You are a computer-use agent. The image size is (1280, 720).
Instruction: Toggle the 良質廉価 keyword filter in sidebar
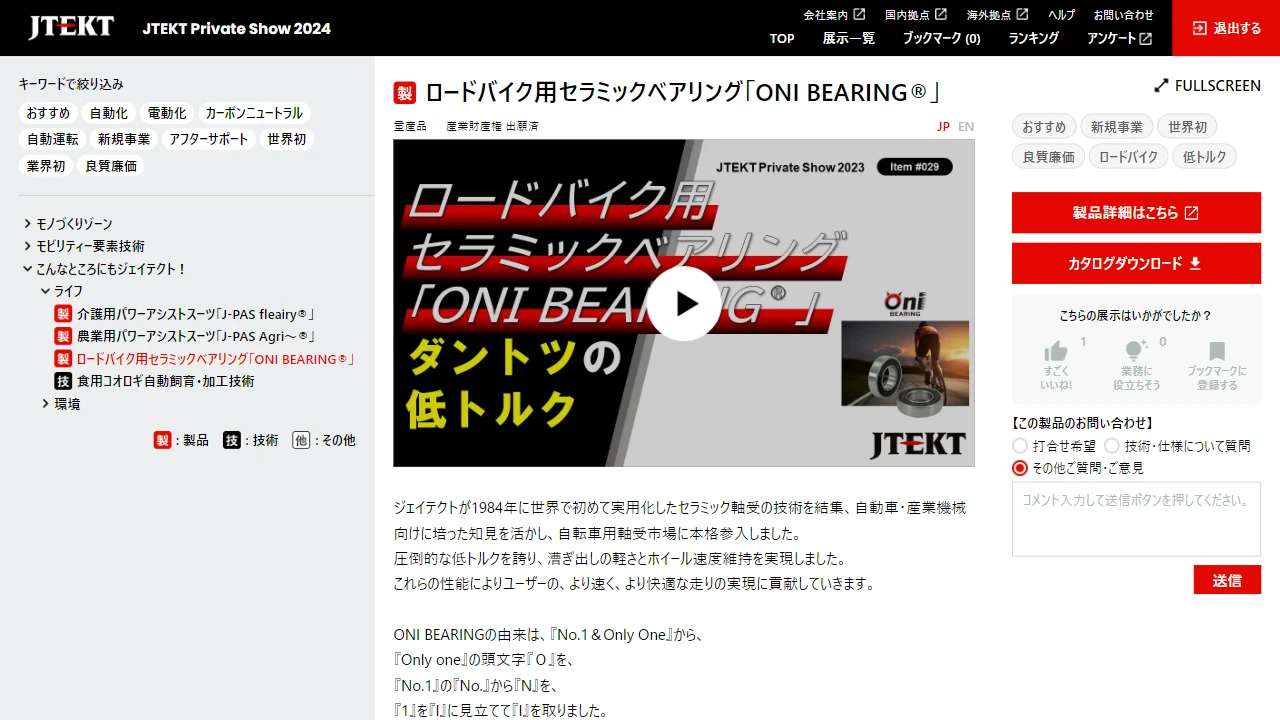[111, 166]
